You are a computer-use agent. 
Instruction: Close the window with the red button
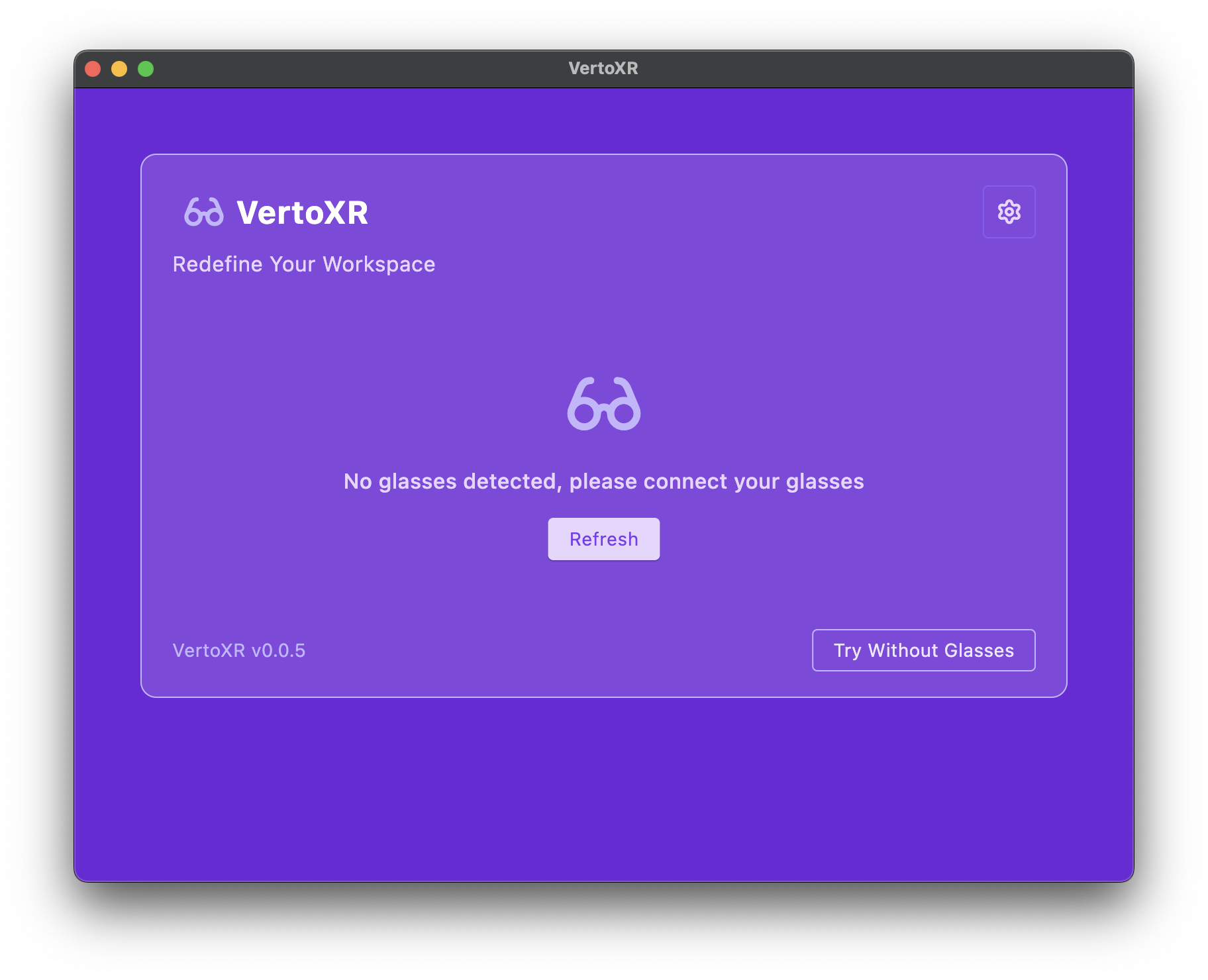coord(93,69)
